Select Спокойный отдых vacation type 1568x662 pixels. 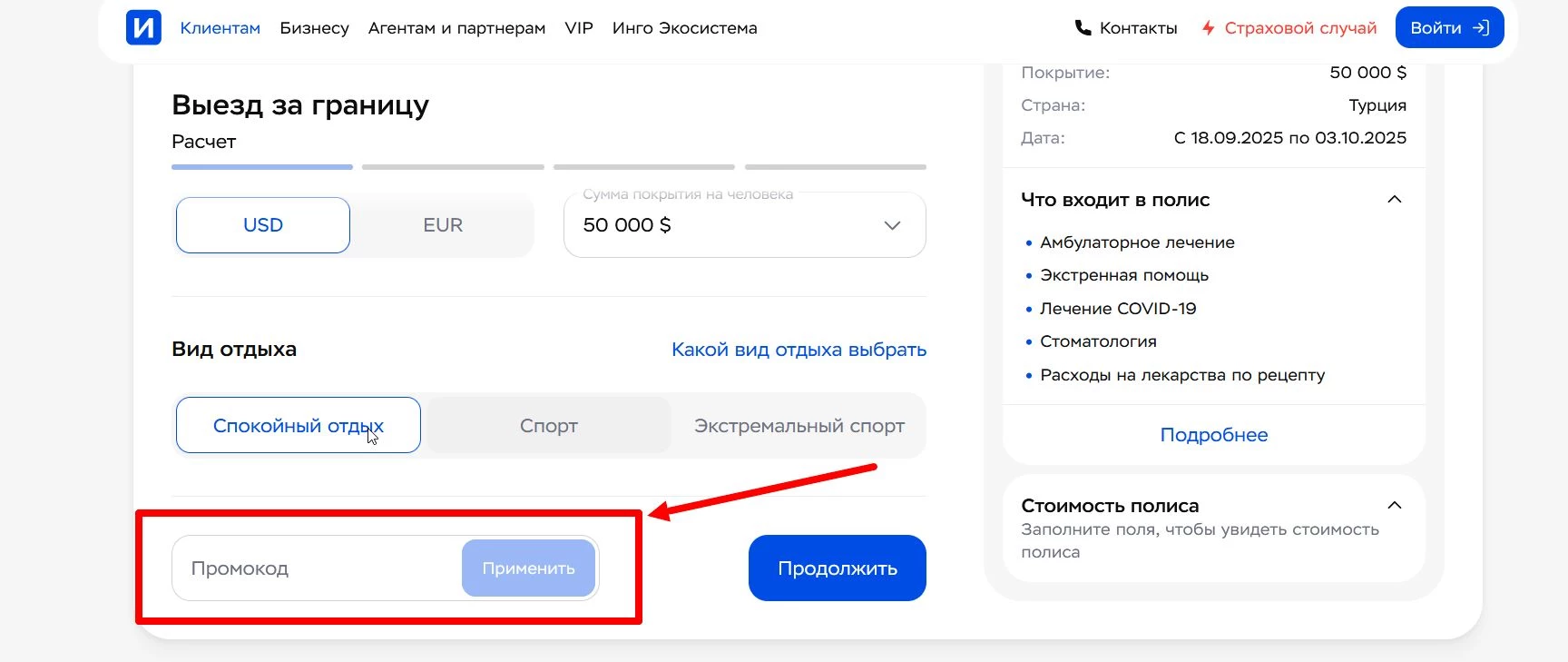[298, 425]
